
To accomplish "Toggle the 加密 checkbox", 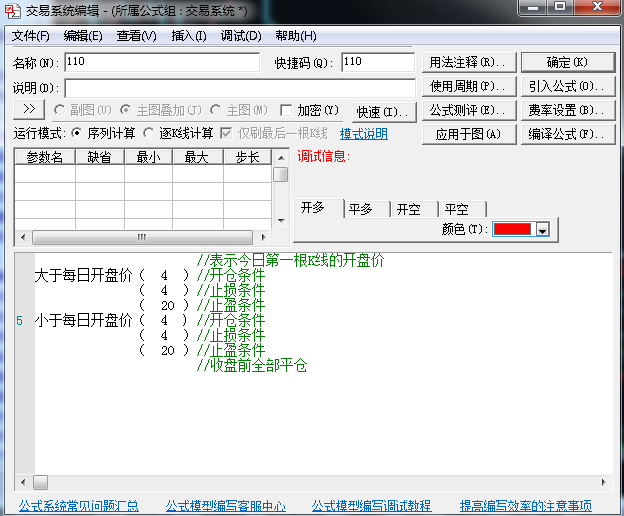I will [x=286, y=110].
